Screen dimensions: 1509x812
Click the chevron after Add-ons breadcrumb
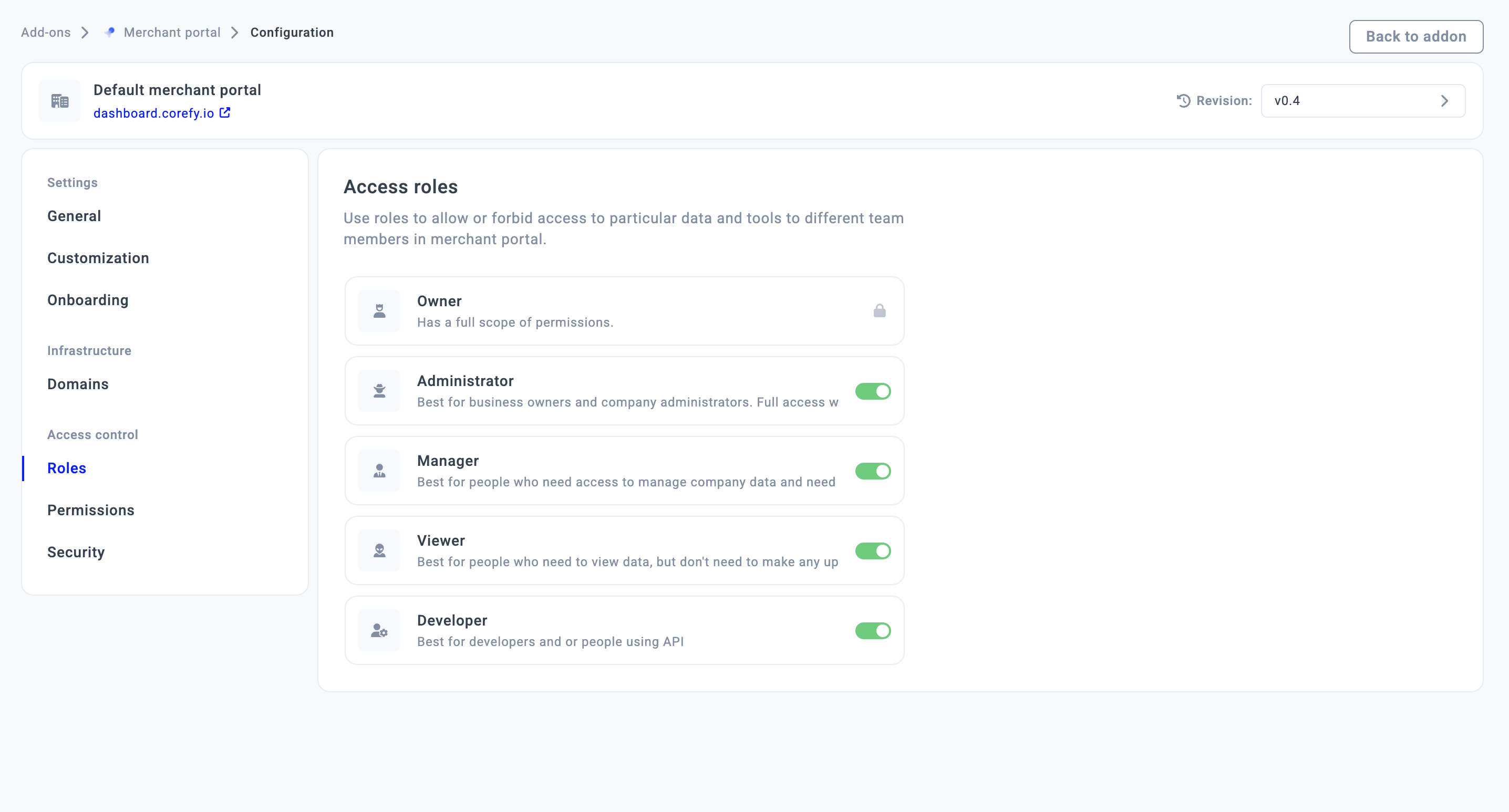(85, 33)
